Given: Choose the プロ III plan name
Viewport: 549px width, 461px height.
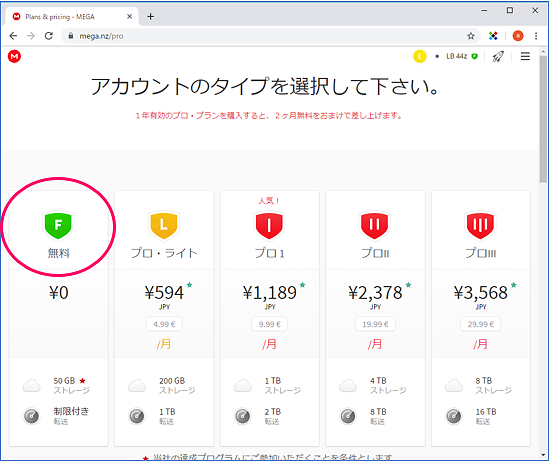Looking at the screenshot, I should pyautogui.click(x=481, y=253).
